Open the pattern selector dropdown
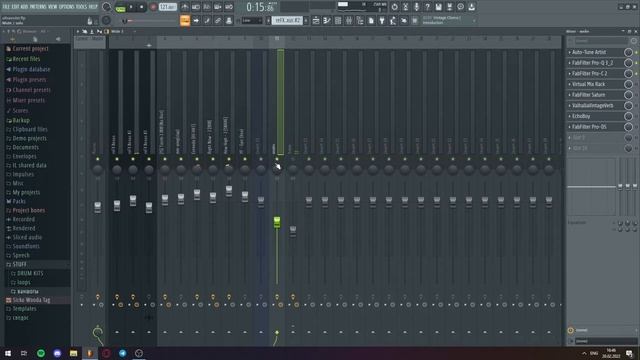Image resolution: width=640 pixels, height=360 pixels. click(287, 20)
